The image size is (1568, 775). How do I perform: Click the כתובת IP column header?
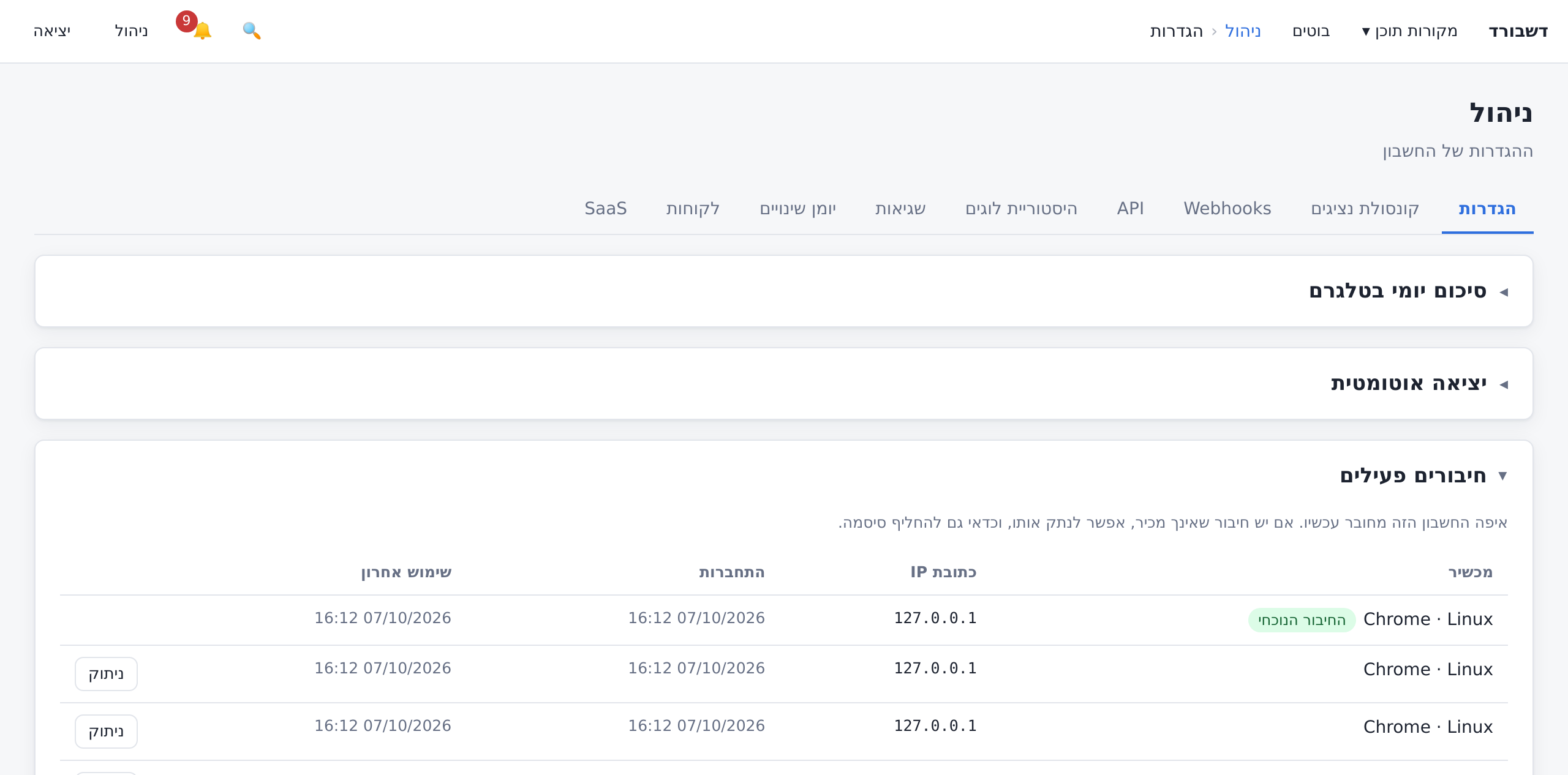pyautogui.click(x=943, y=572)
